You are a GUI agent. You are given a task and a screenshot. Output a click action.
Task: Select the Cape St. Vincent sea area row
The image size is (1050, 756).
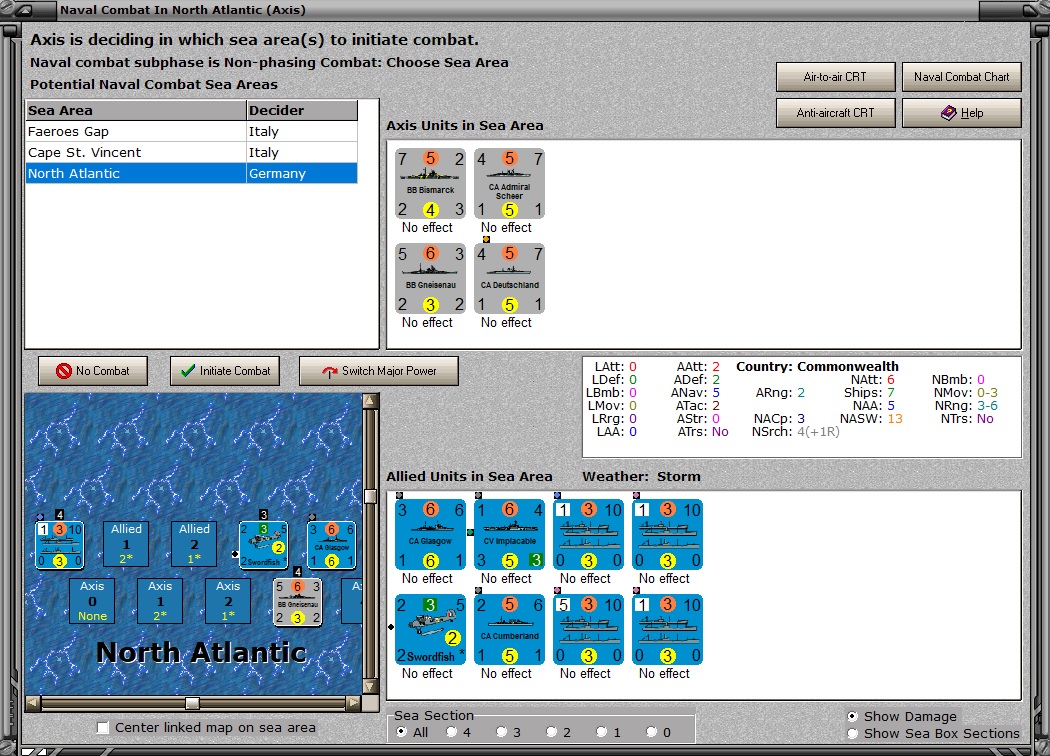[x=192, y=152]
